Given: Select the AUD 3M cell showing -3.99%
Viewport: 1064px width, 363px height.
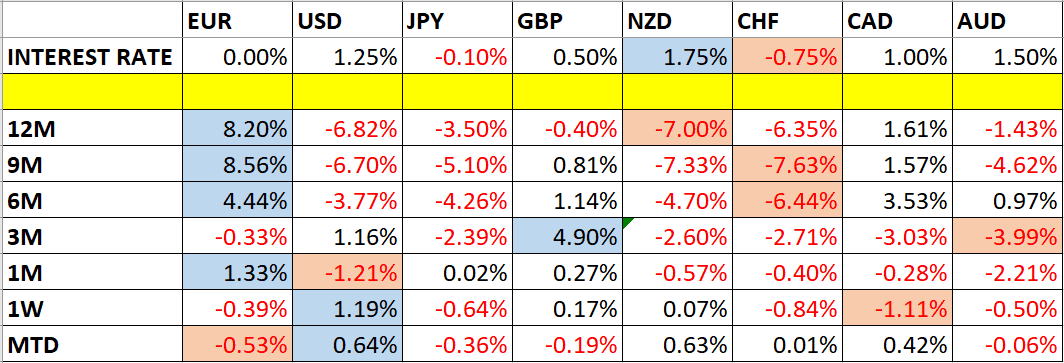Looking at the screenshot, I should point(1008,236).
